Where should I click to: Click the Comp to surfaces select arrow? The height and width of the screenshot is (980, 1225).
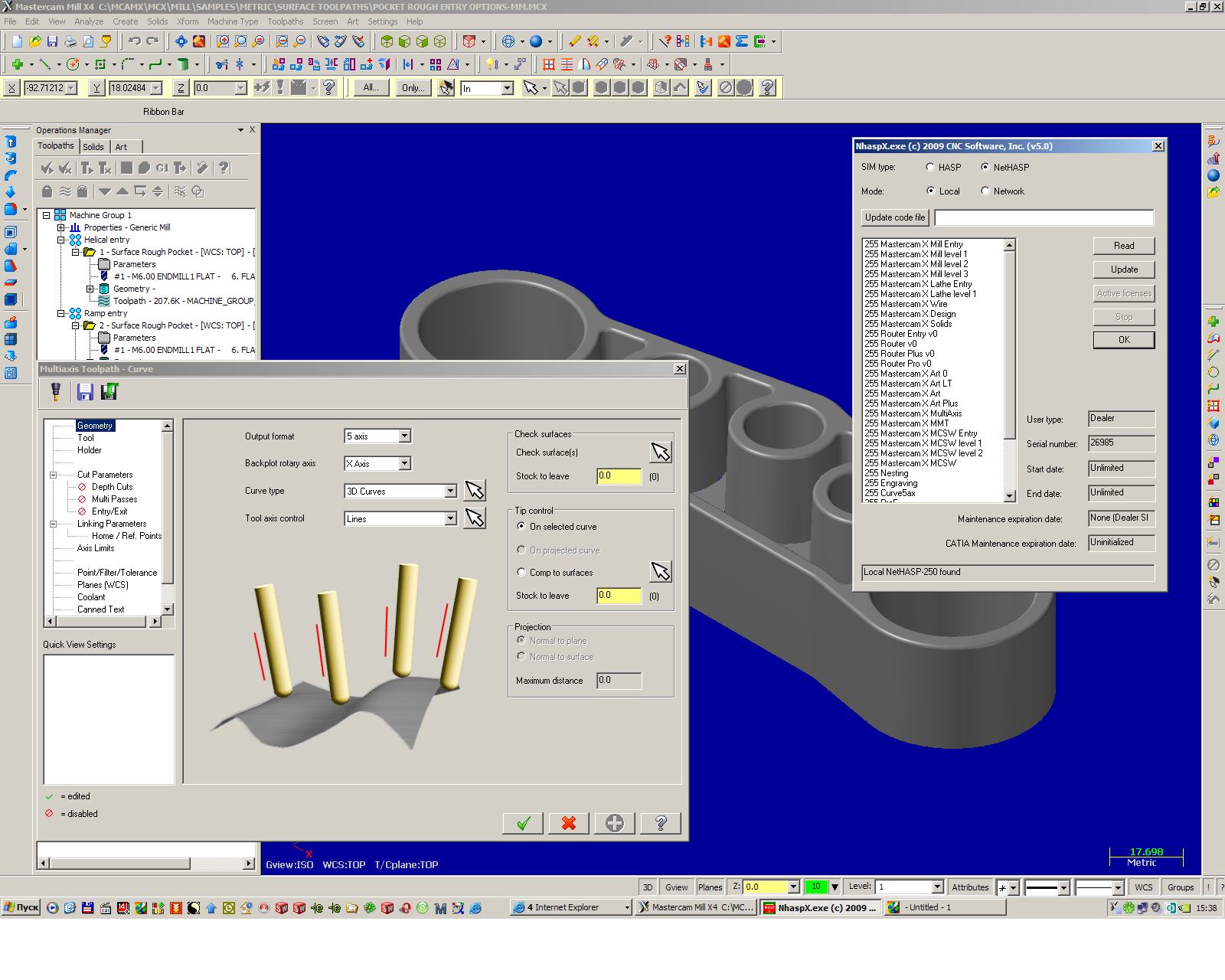coord(661,571)
